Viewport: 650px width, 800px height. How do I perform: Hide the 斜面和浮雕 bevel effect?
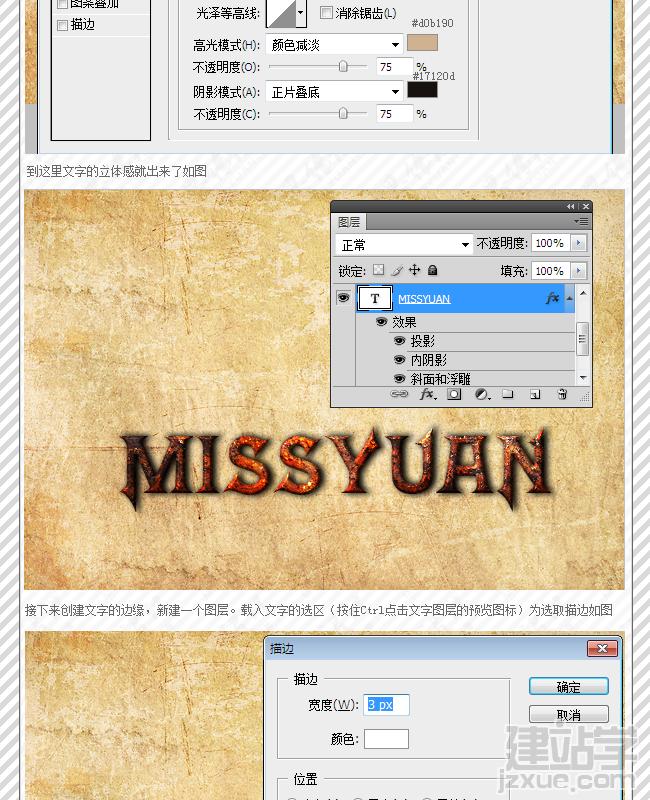pyautogui.click(x=399, y=379)
